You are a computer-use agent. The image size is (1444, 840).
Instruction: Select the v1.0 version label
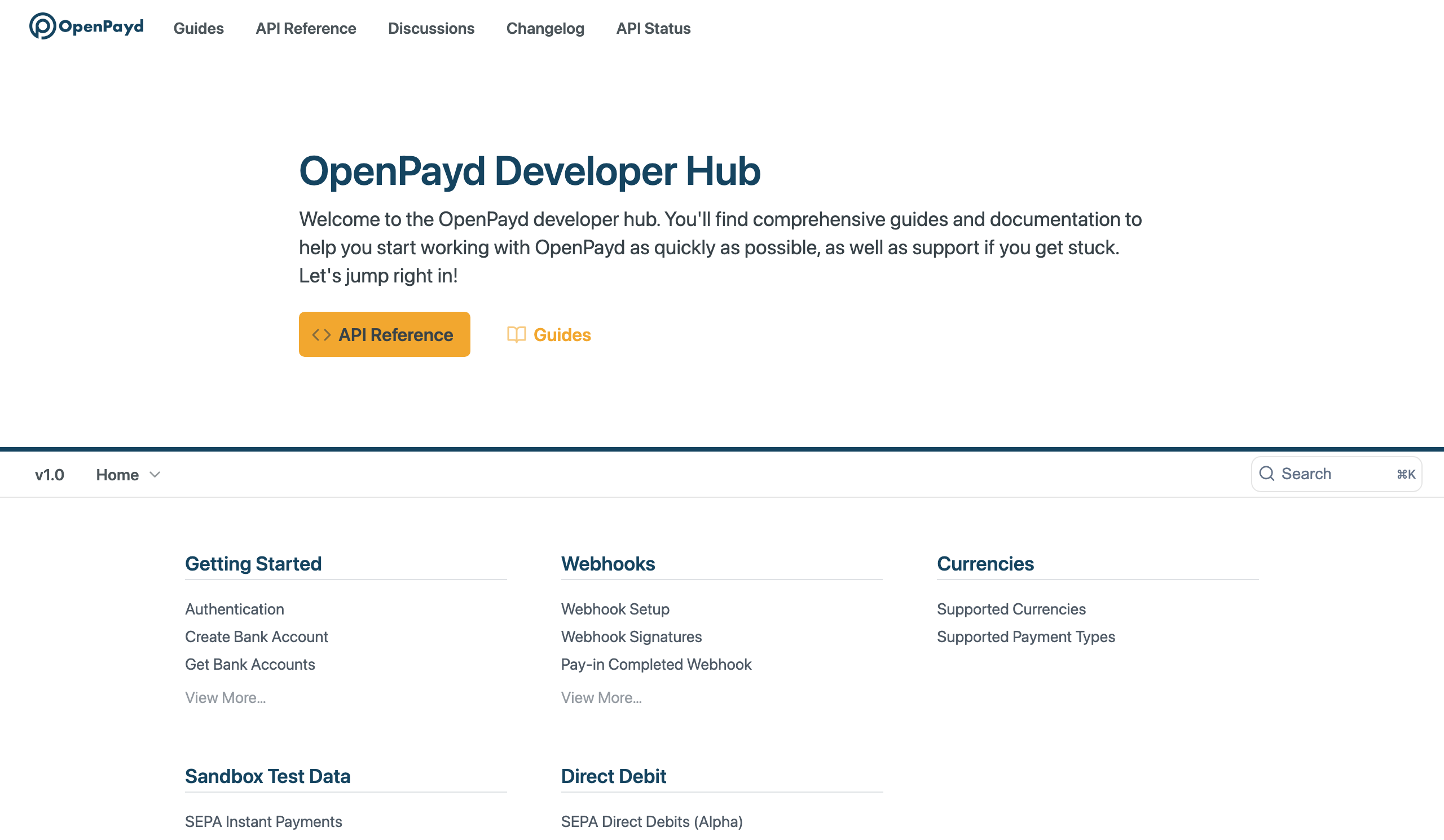49,475
